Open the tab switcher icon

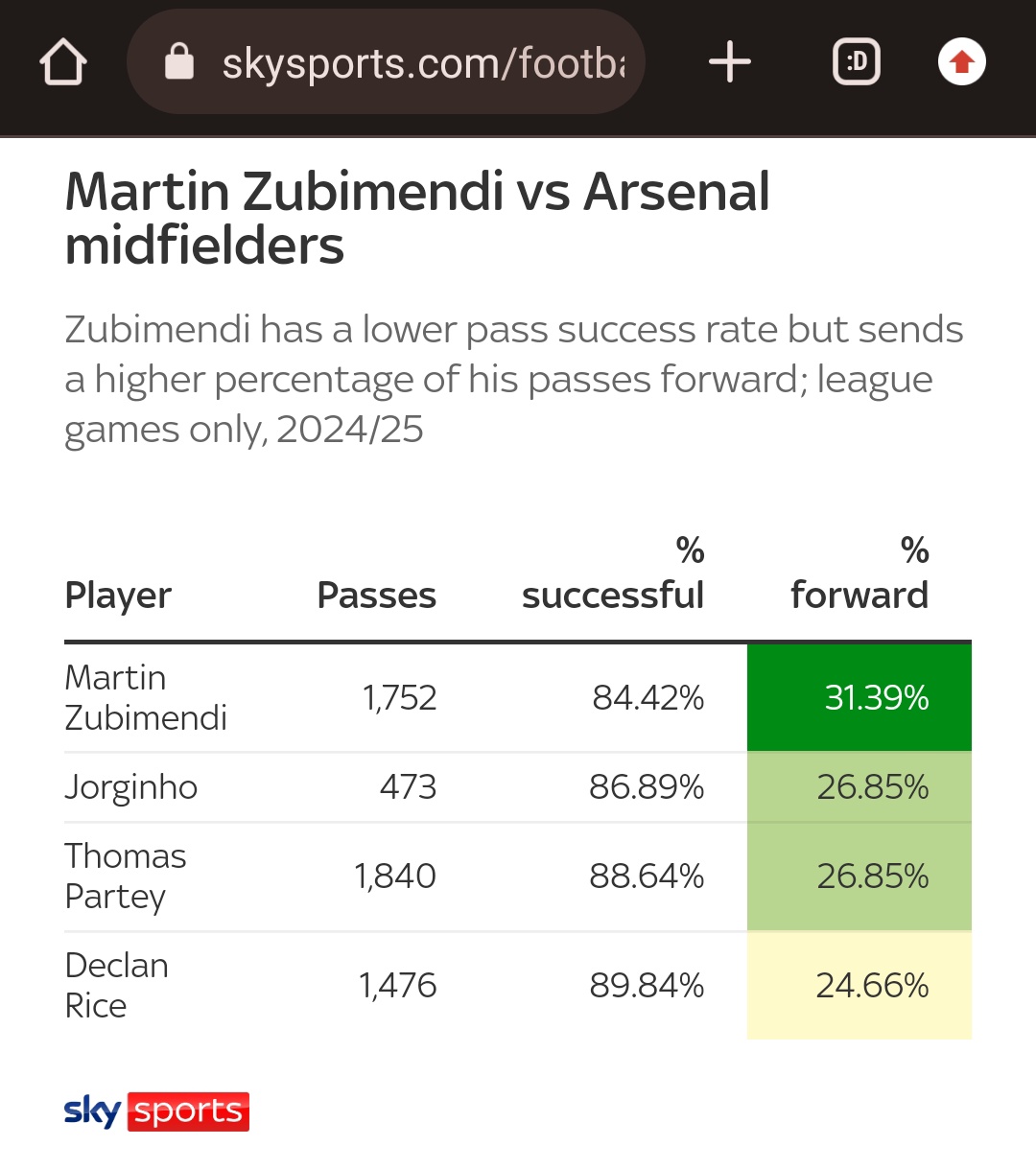856,62
